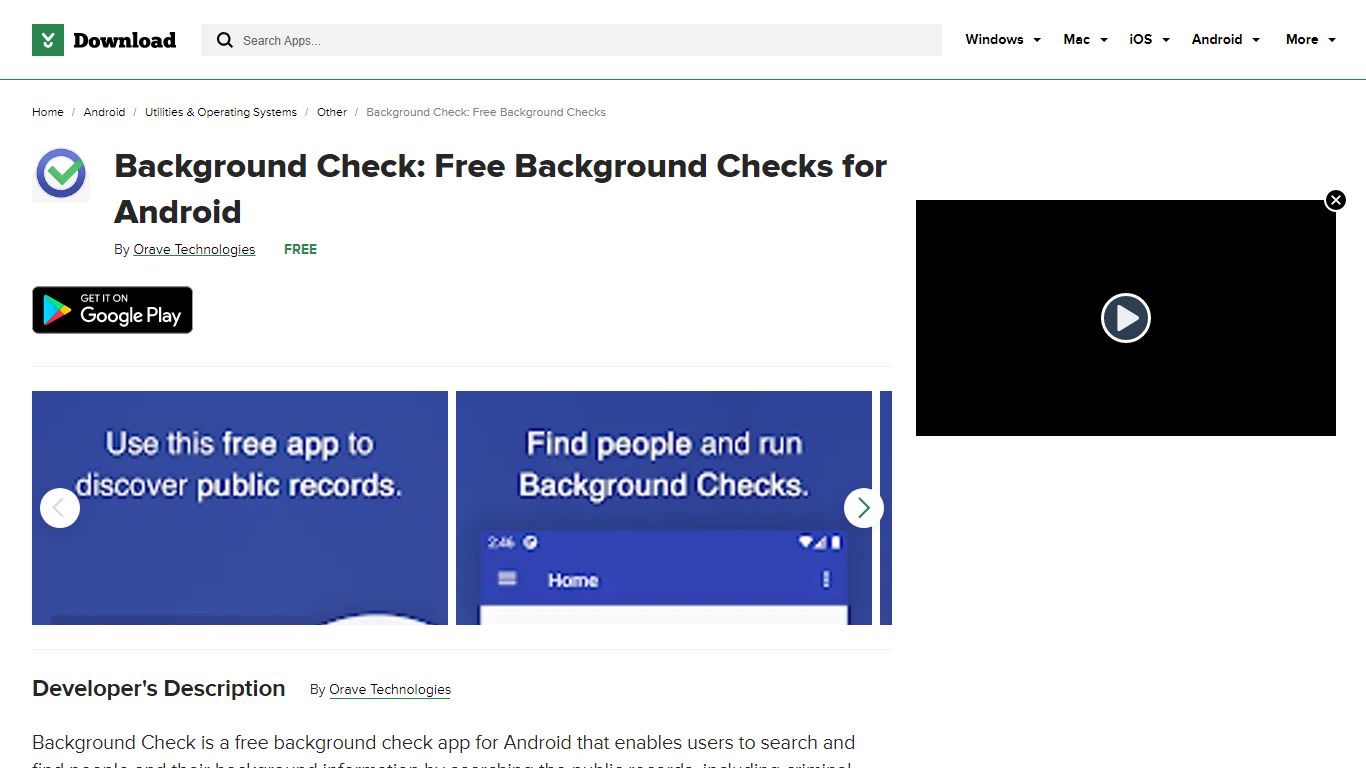Click the Background Check app icon
The image size is (1366, 768).
pos(61,173)
